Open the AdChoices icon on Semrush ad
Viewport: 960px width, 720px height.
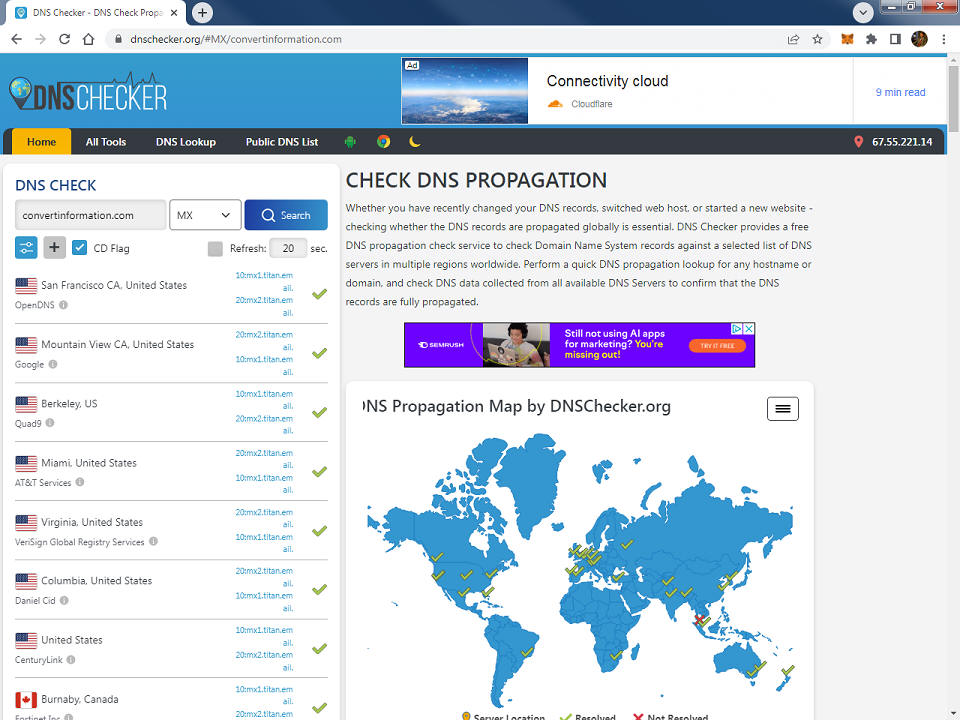[738, 329]
